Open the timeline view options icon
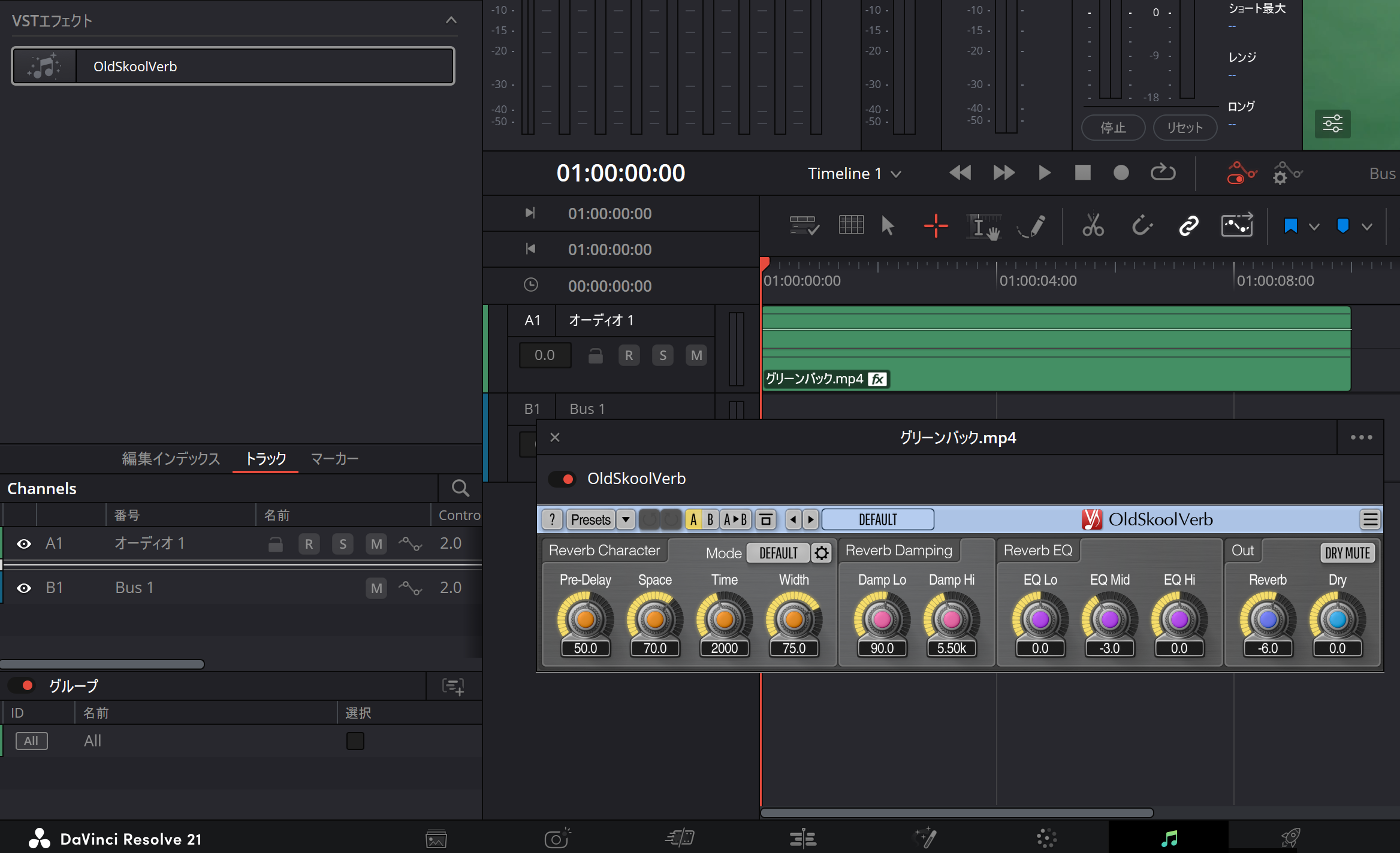 click(804, 226)
